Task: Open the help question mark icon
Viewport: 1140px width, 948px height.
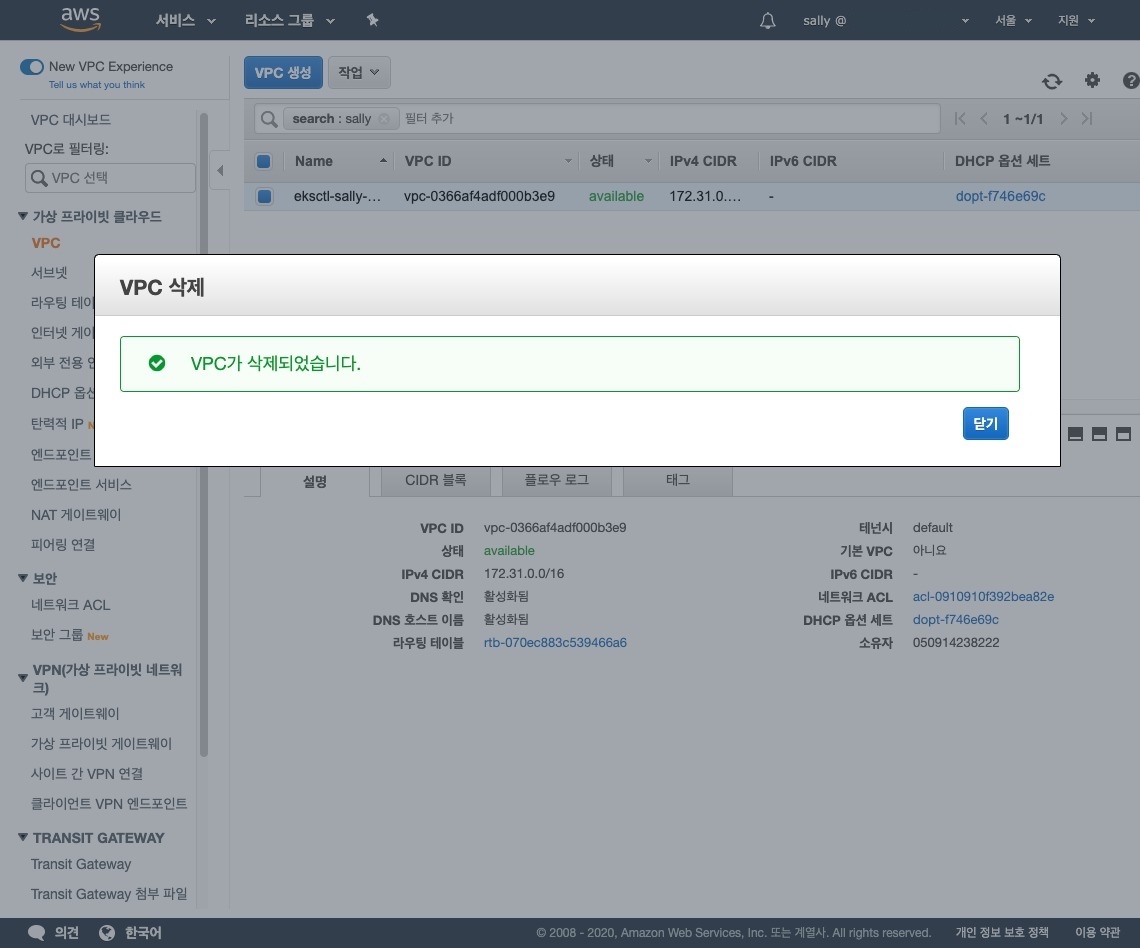Action: [1130, 80]
